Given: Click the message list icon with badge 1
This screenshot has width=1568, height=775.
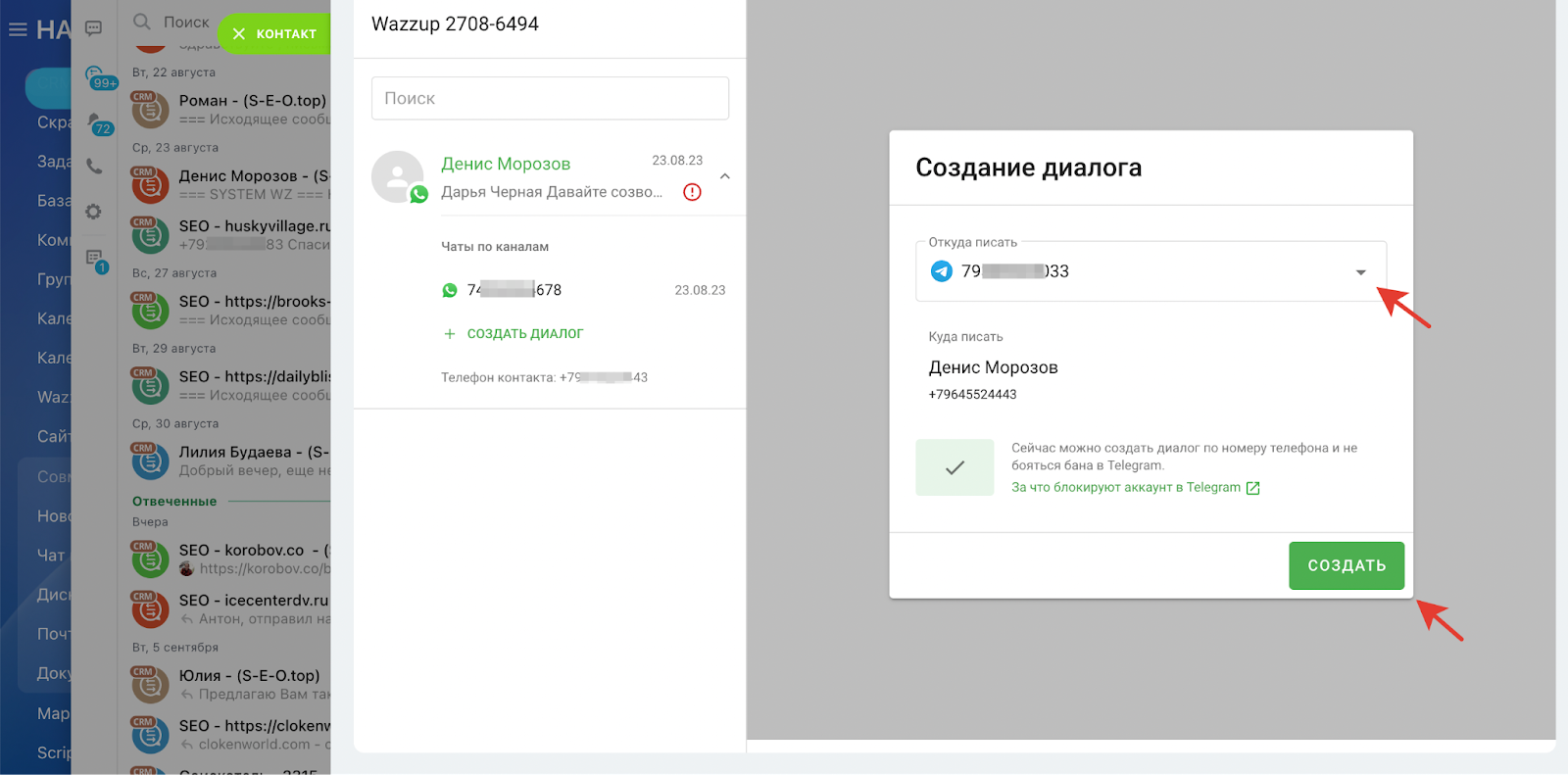Looking at the screenshot, I should tap(94, 259).
